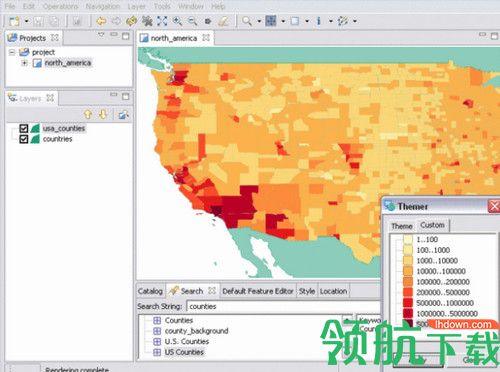Open the Selection tool dropdown arrow
This screenshot has height=372, width=500.
[283, 21]
